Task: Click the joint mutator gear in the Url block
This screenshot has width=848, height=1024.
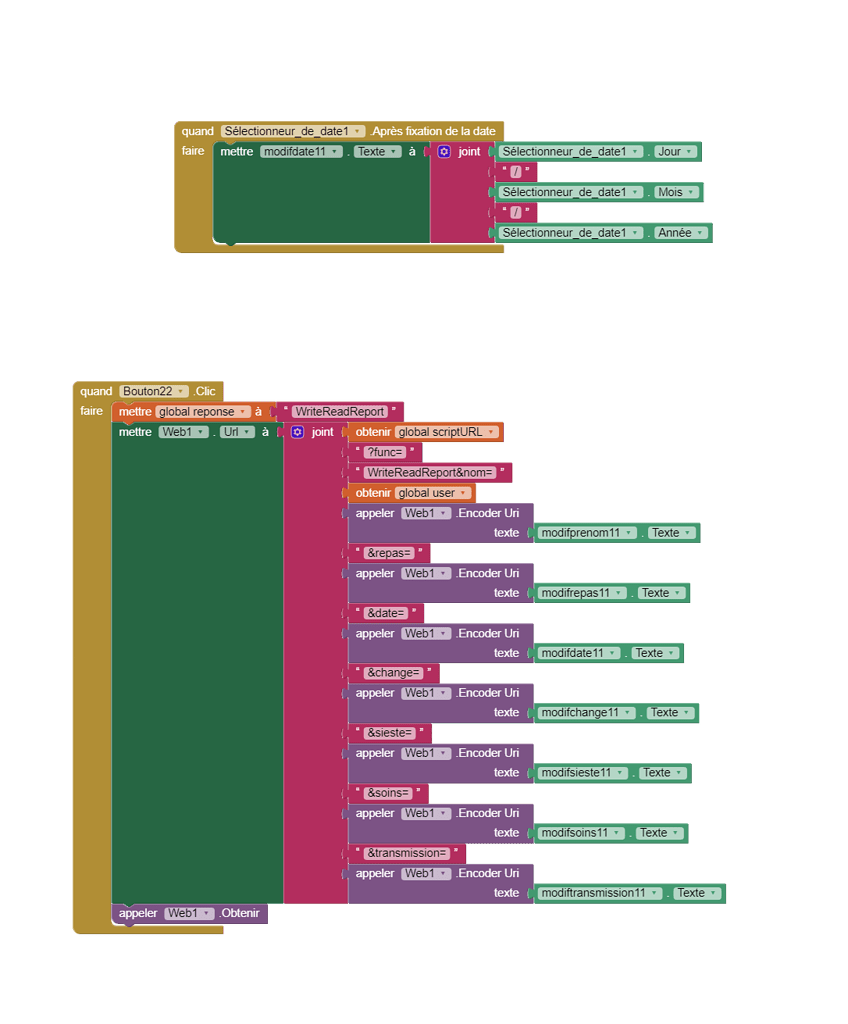Action: pos(297,432)
